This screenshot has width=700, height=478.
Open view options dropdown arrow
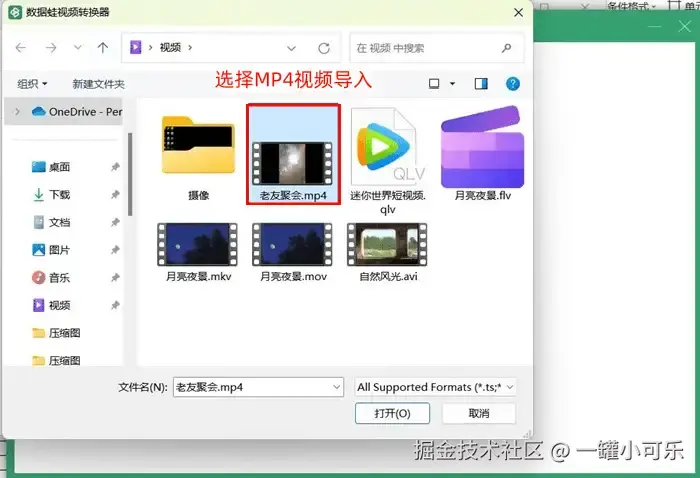coord(452,83)
